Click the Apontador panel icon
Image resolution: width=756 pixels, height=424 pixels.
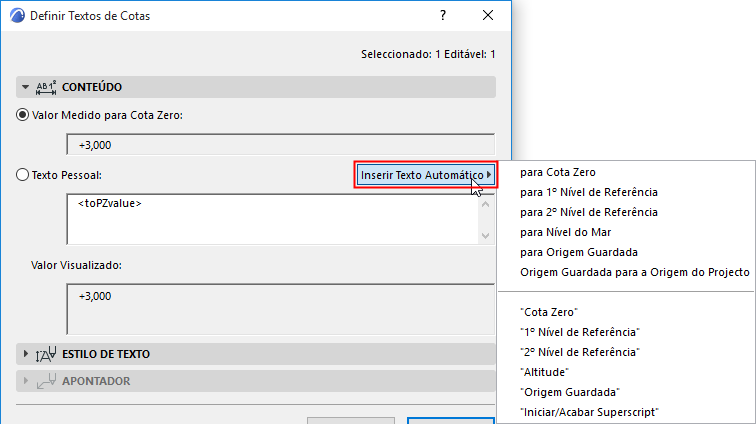[x=46, y=381]
